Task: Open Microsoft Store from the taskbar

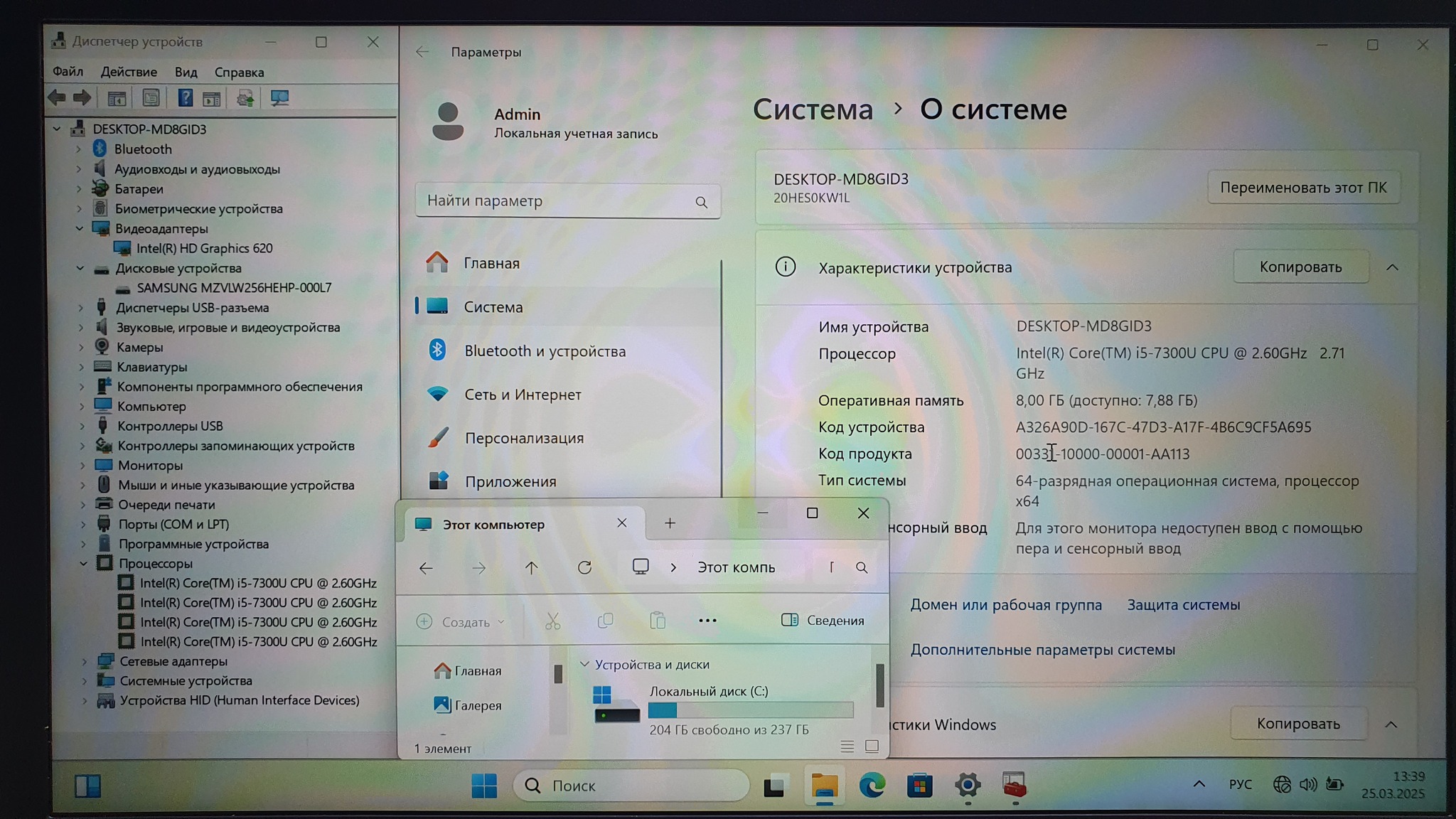Action: (919, 786)
